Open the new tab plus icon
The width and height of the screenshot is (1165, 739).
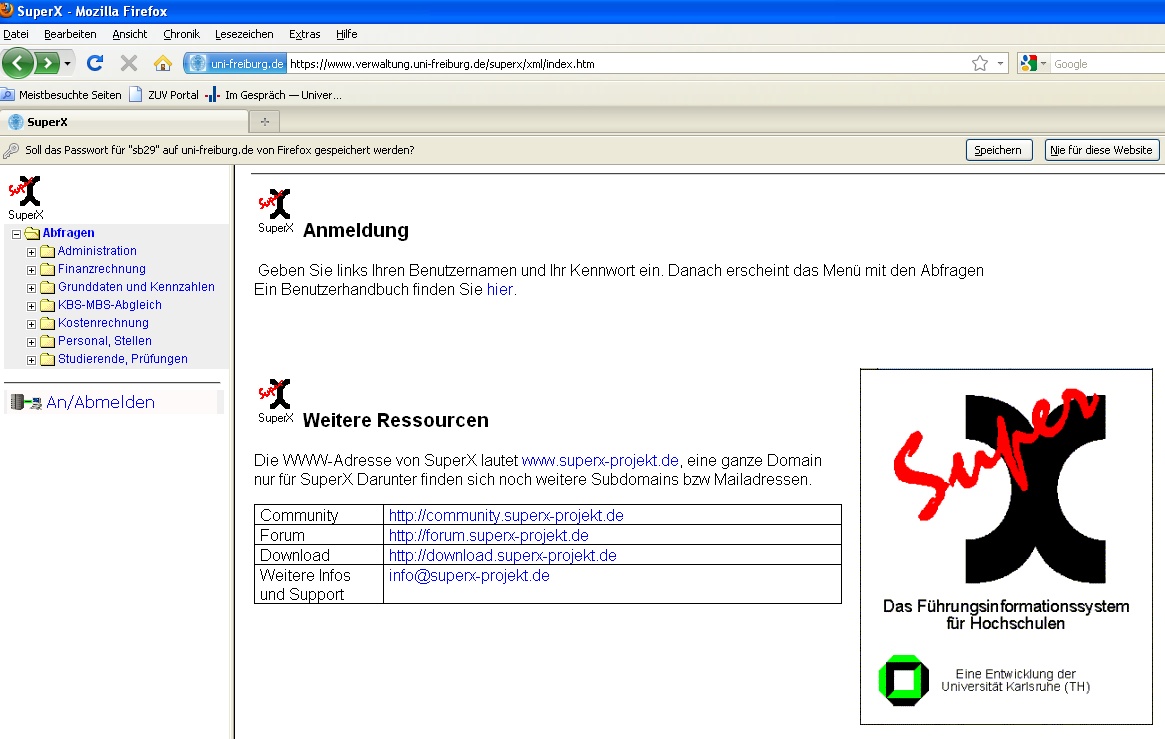[265, 122]
